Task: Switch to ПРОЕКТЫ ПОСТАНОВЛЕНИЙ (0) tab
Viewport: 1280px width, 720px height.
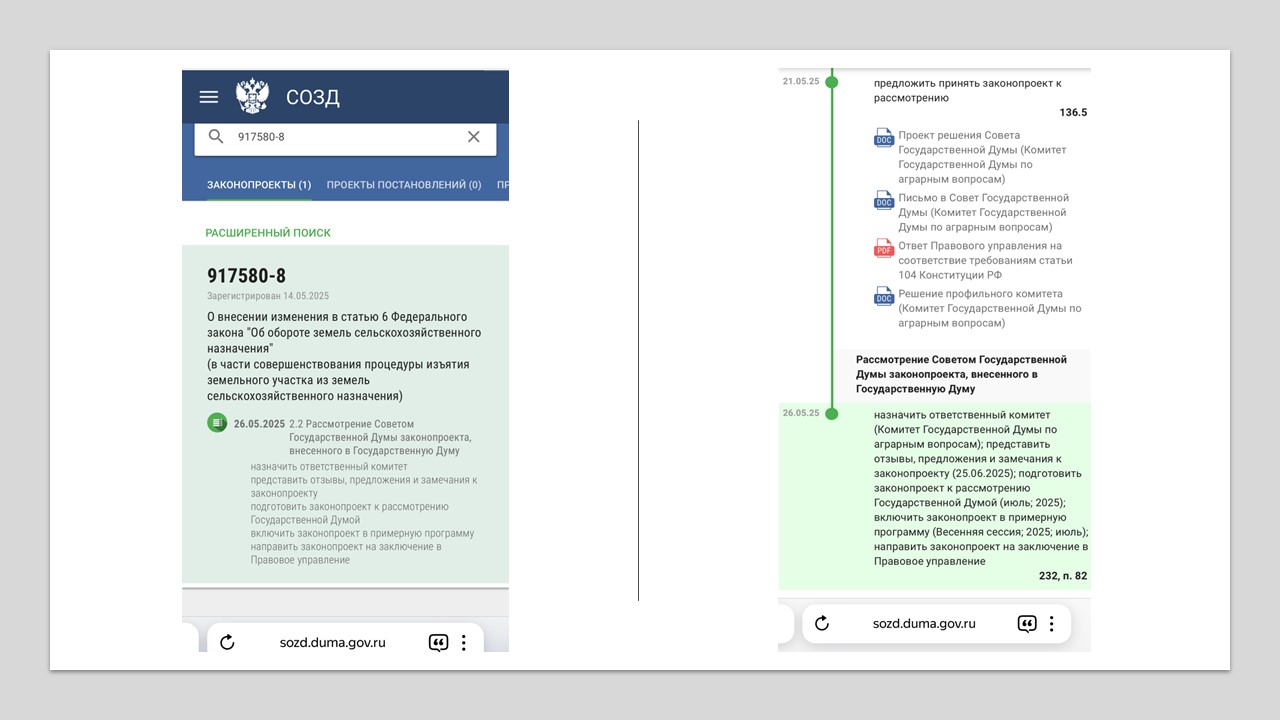Action: [404, 185]
